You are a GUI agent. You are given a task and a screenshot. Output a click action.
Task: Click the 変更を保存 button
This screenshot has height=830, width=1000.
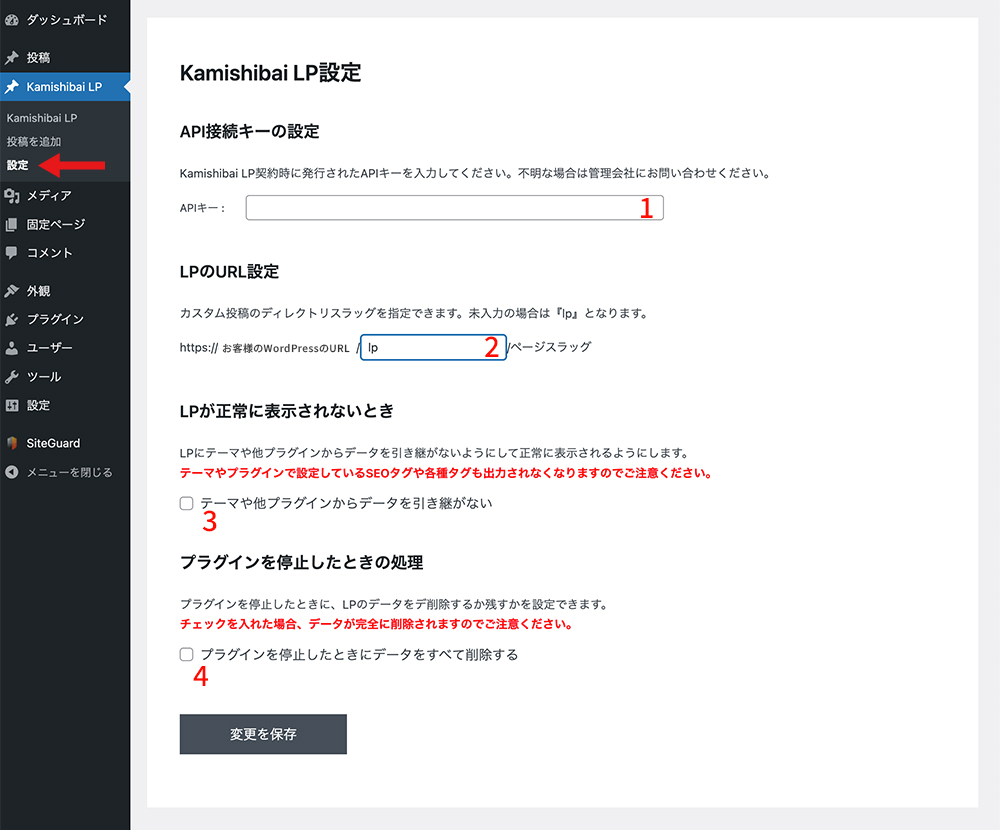263,734
